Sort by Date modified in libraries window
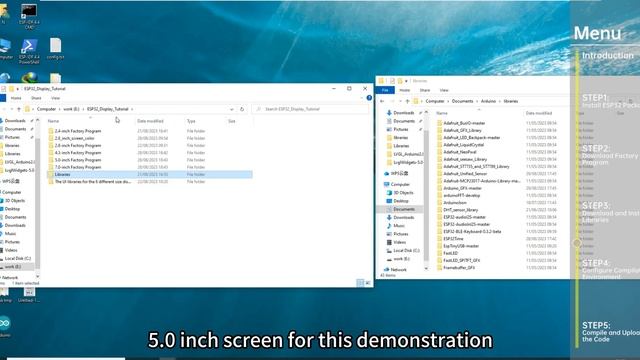640x360 pixels. point(539,113)
